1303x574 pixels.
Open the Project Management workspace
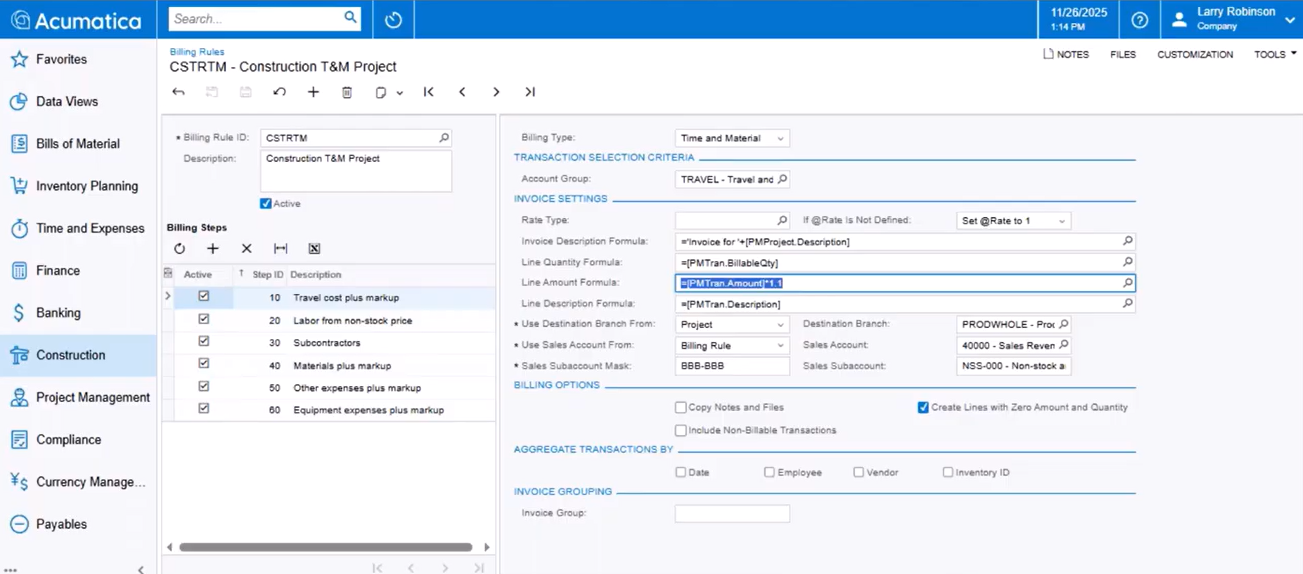click(x=92, y=397)
